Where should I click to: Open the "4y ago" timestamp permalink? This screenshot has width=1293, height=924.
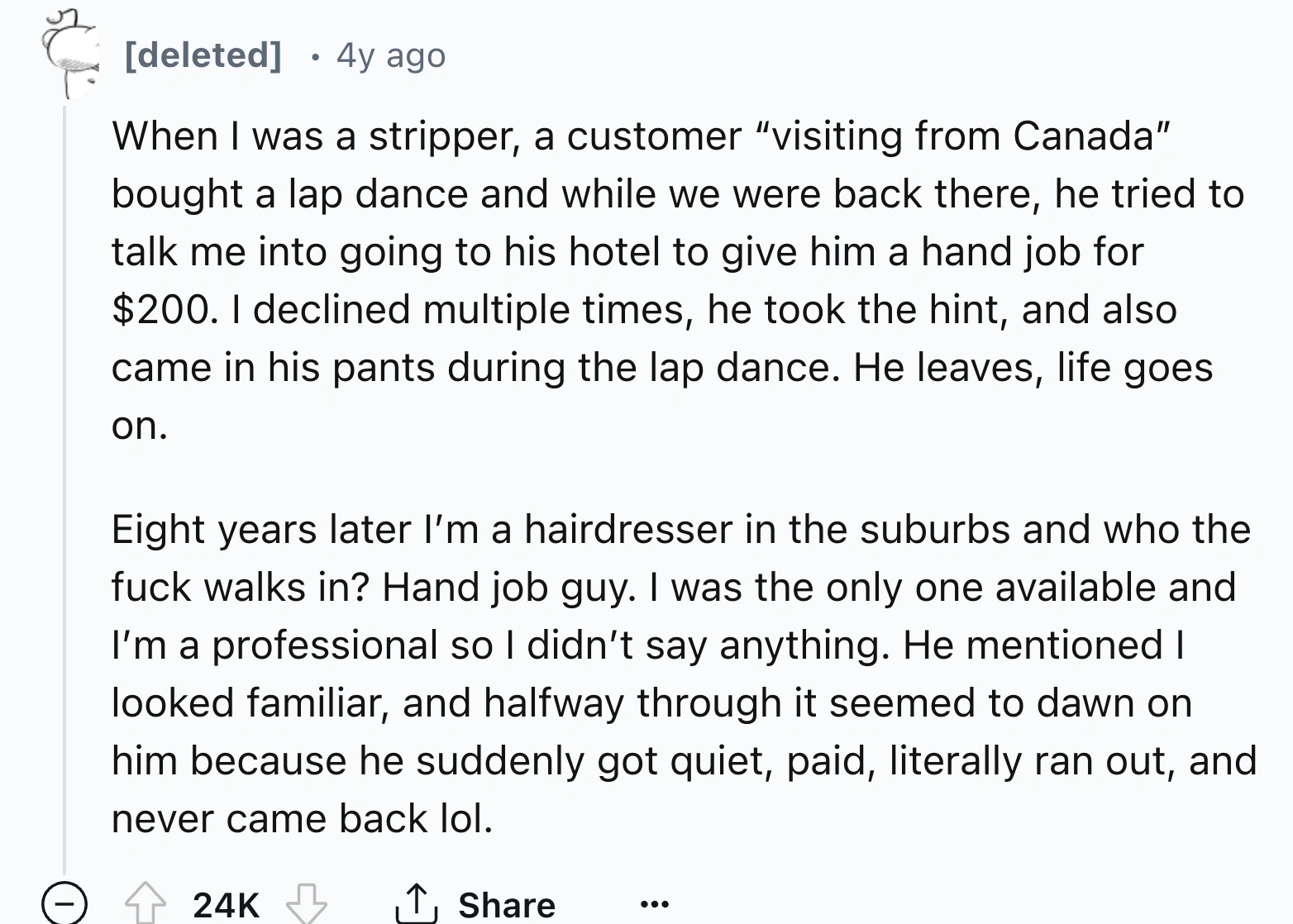pyautogui.click(x=391, y=56)
